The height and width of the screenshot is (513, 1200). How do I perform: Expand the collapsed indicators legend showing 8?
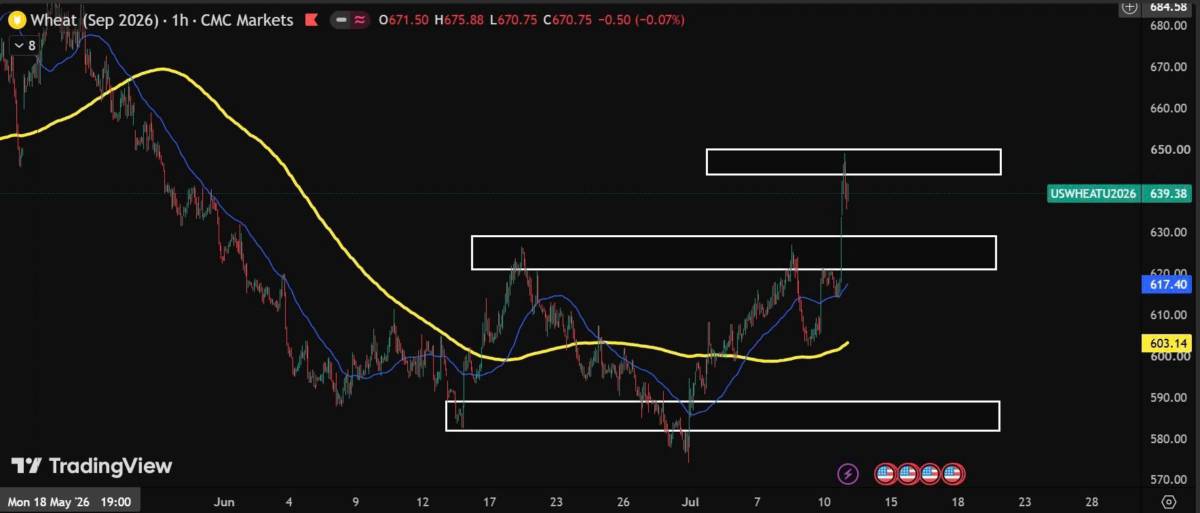pyautogui.click(x=24, y=45)
